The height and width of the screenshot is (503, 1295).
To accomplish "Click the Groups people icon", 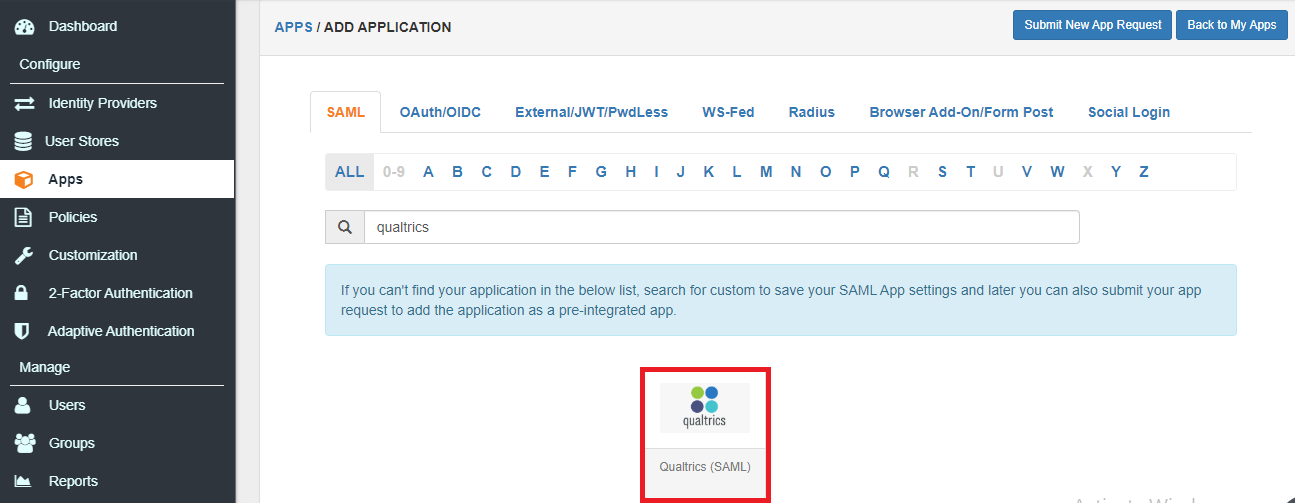I will click(x=25, y=443).
